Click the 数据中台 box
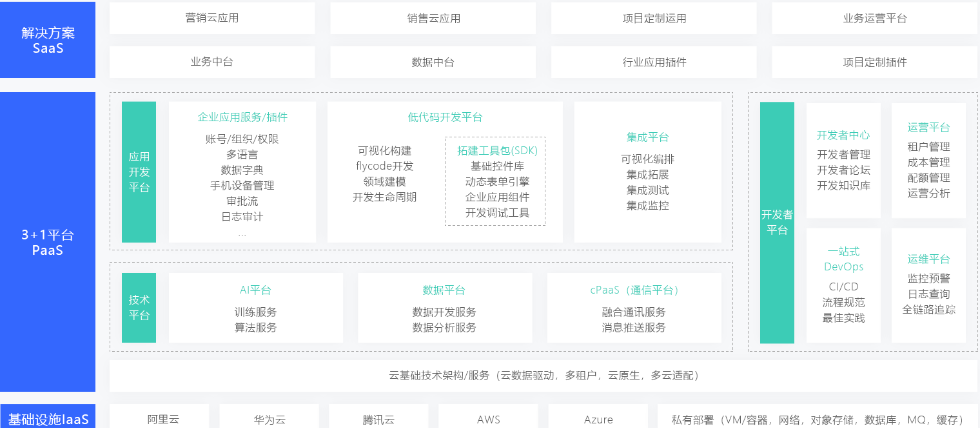980x428 pixels. click(433, 62)
